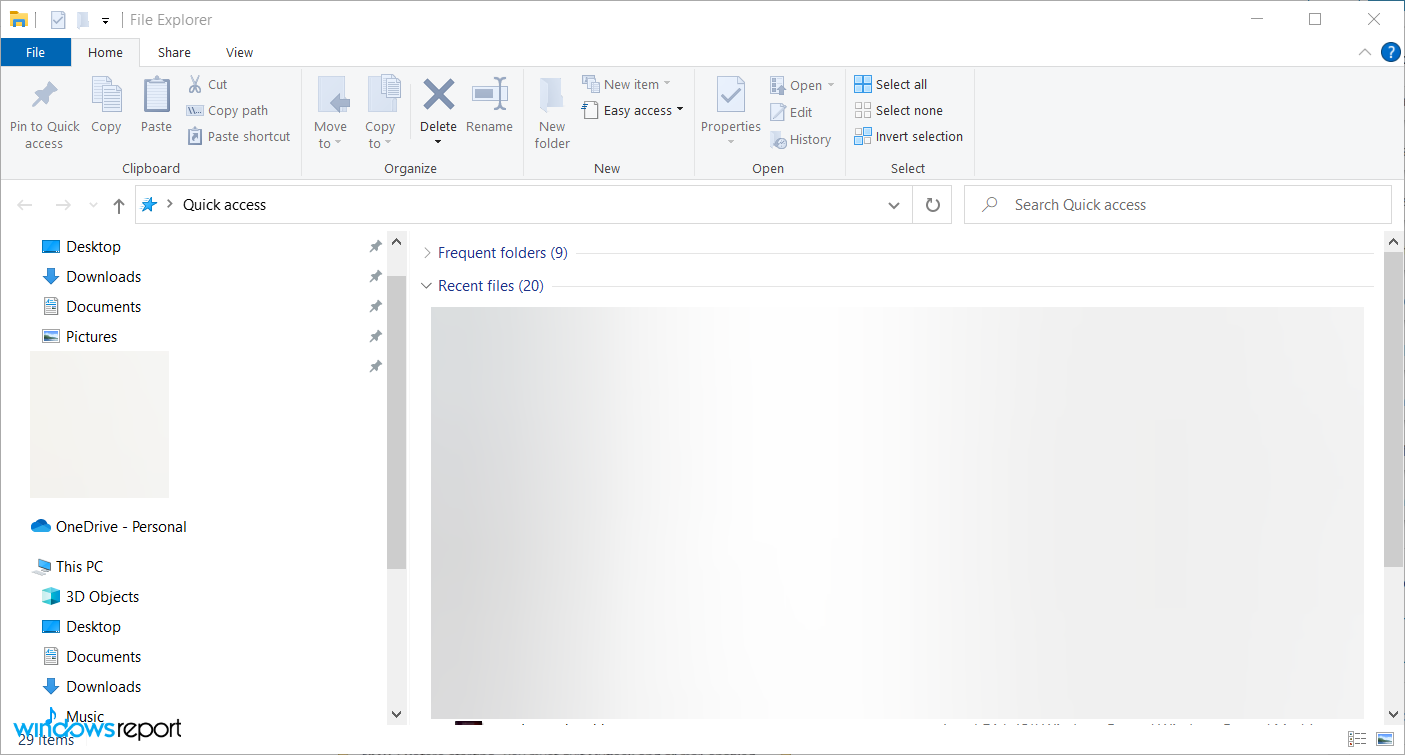This screenshot has width=1405, height=755.
Task: Open Customize Quick Access Toolbar dropdown
Action: tap(105, 20)
